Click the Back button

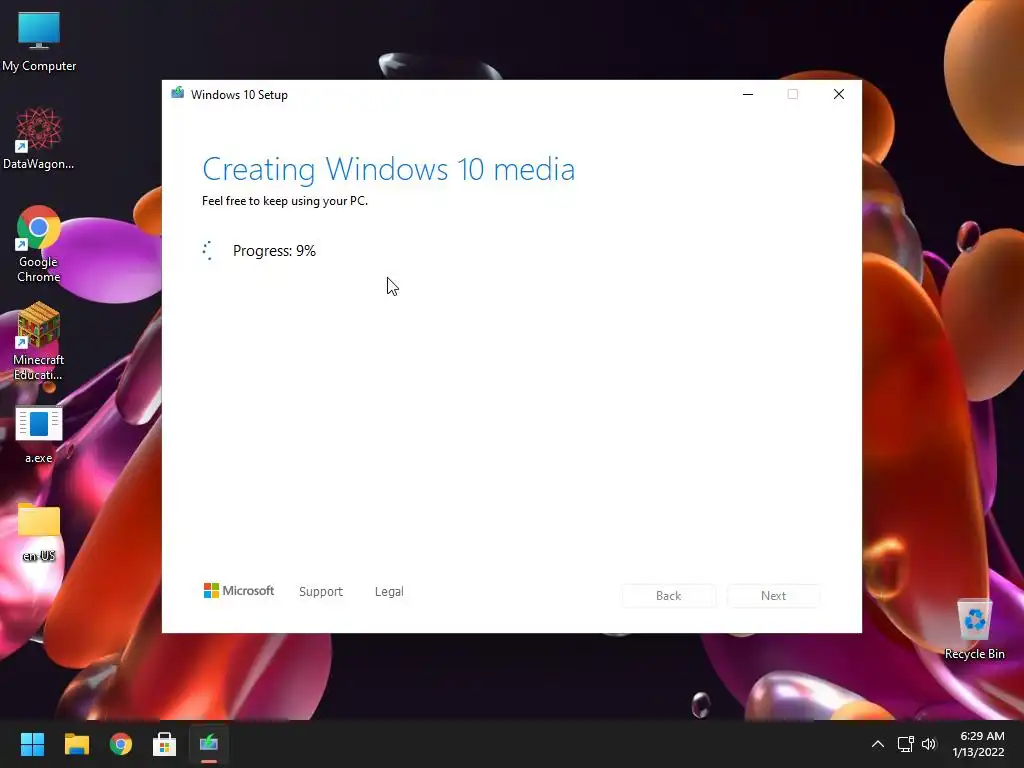pyautogui.click(x=669, y=596)
